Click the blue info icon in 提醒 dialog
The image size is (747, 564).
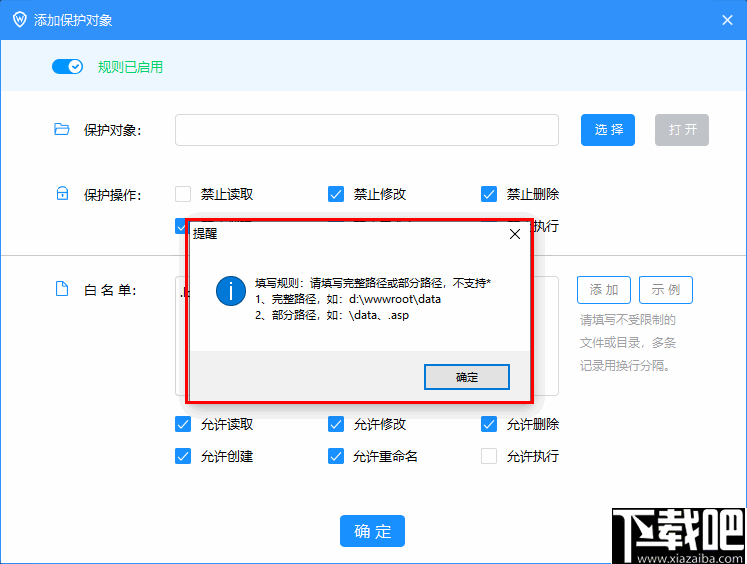click(x=231, y=291)
